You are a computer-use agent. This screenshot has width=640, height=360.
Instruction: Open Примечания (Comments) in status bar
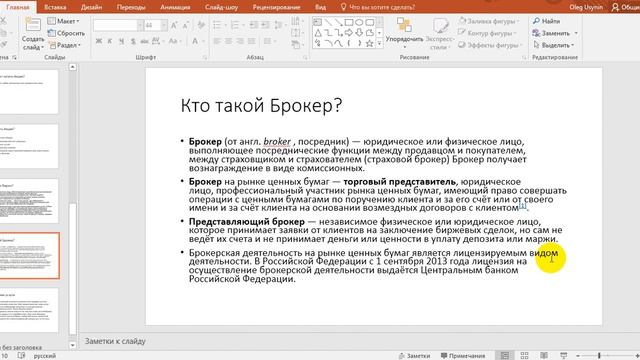[463, 356]
